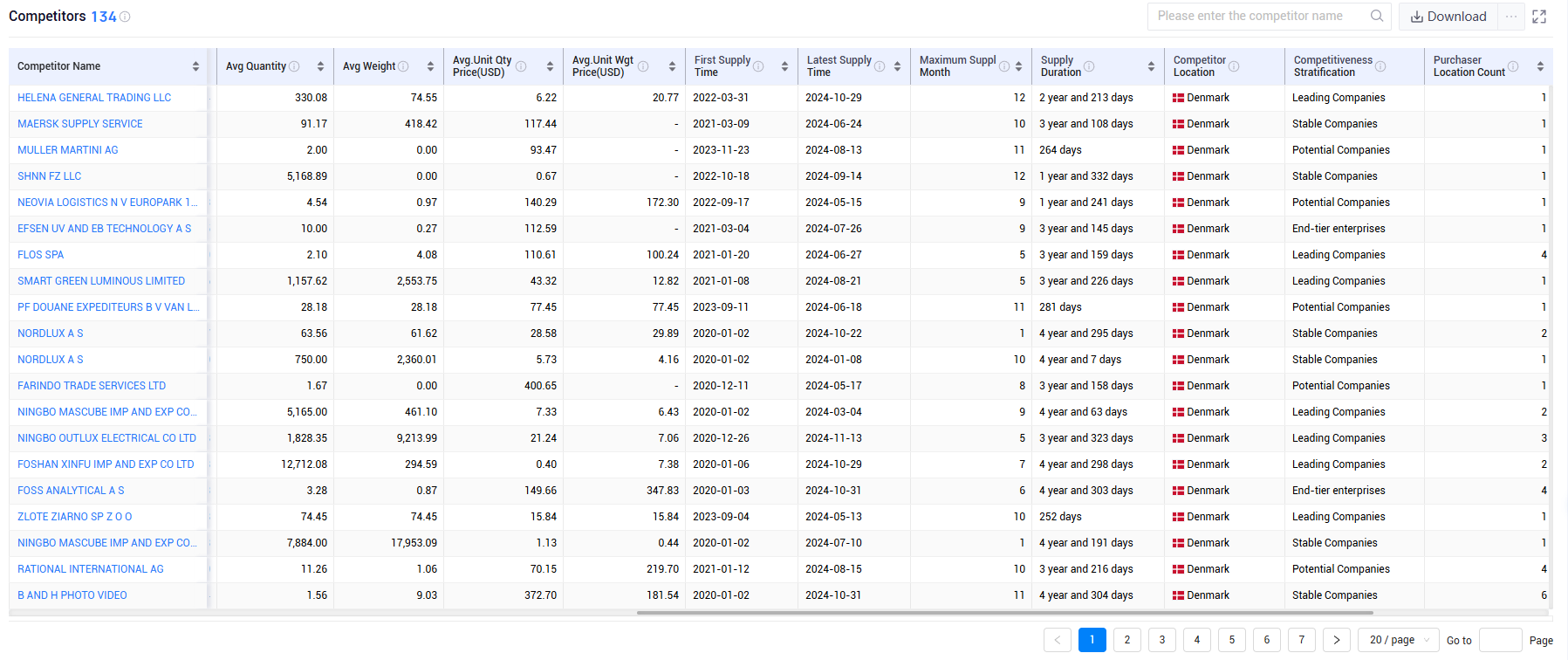1568x660 pixels.
Task: Sort by Maximum Supply Month arrows
Action: 1018,66
